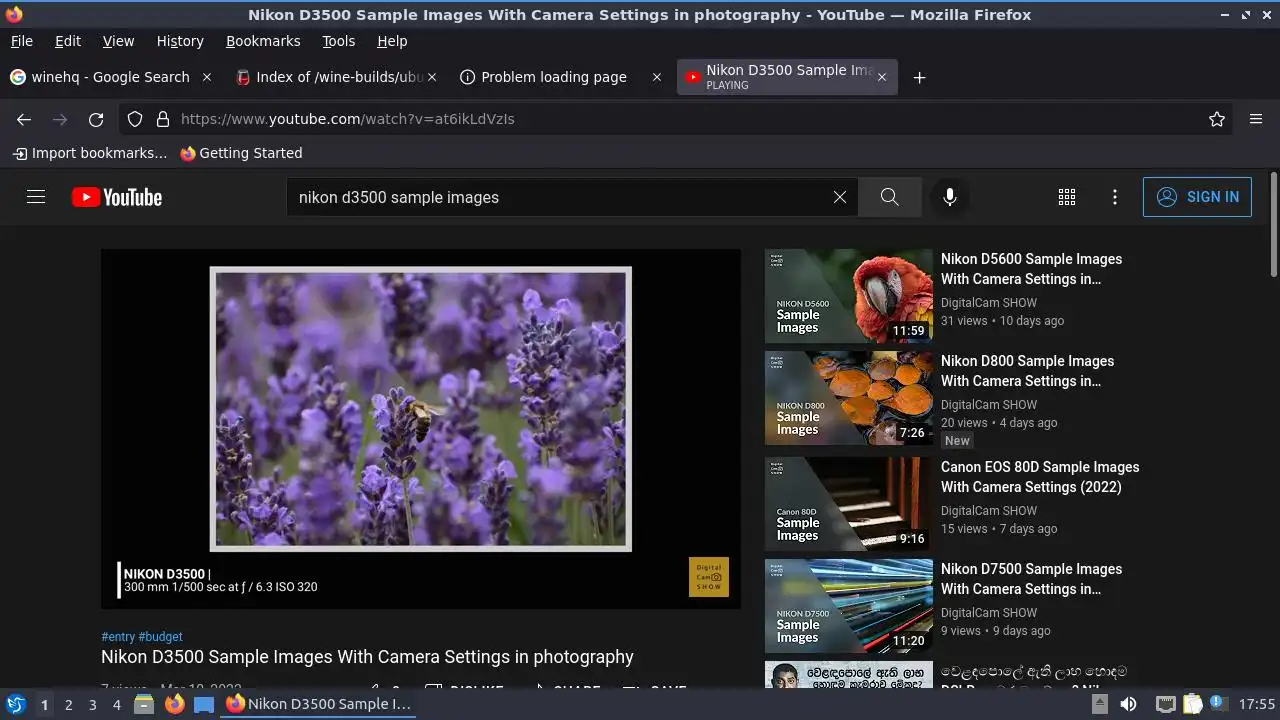Click the Digital Cam Show watermark logo
The image size is (1280, 720).
[x=709, y=577]
